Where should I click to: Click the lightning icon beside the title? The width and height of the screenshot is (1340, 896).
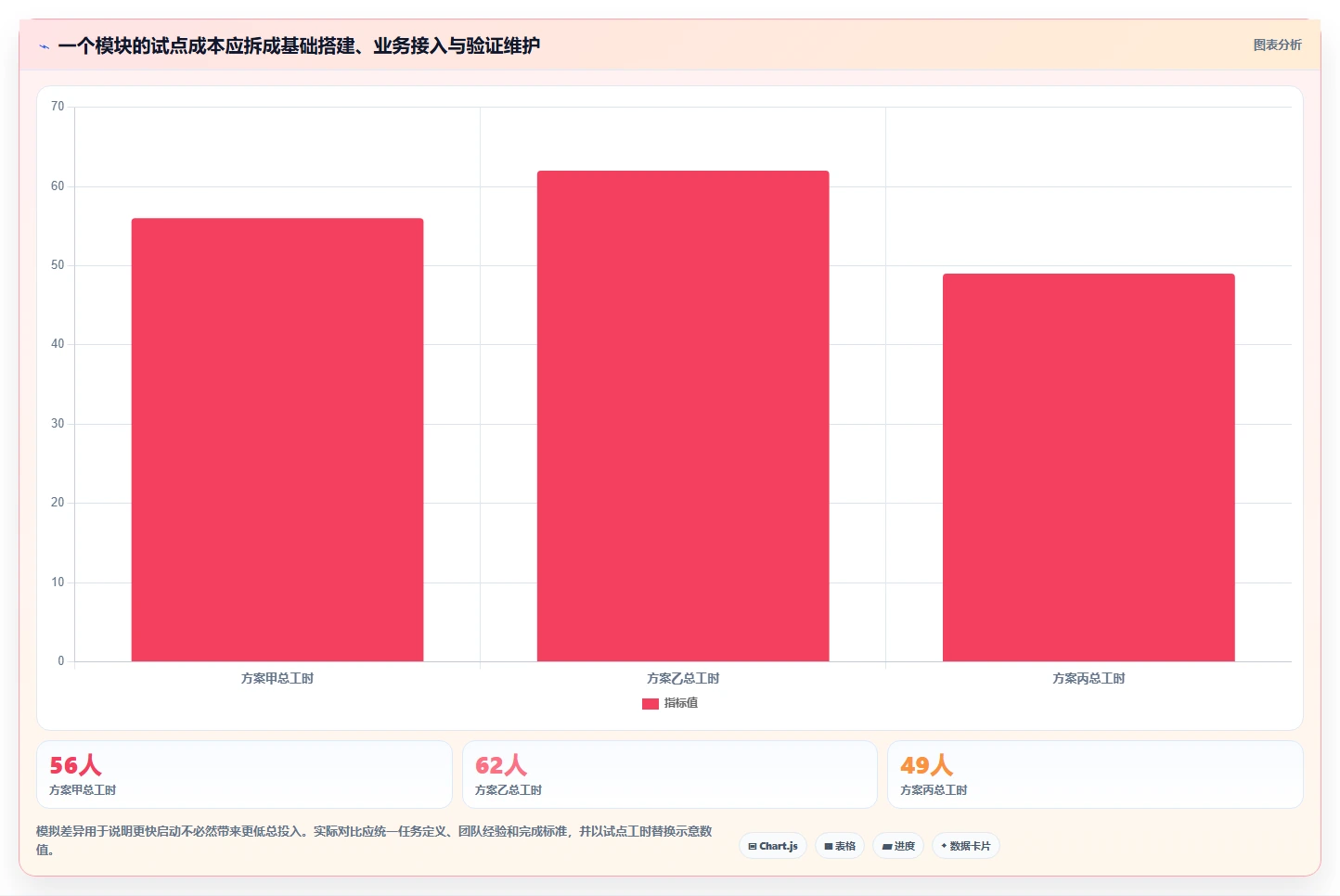click(44, 46)
